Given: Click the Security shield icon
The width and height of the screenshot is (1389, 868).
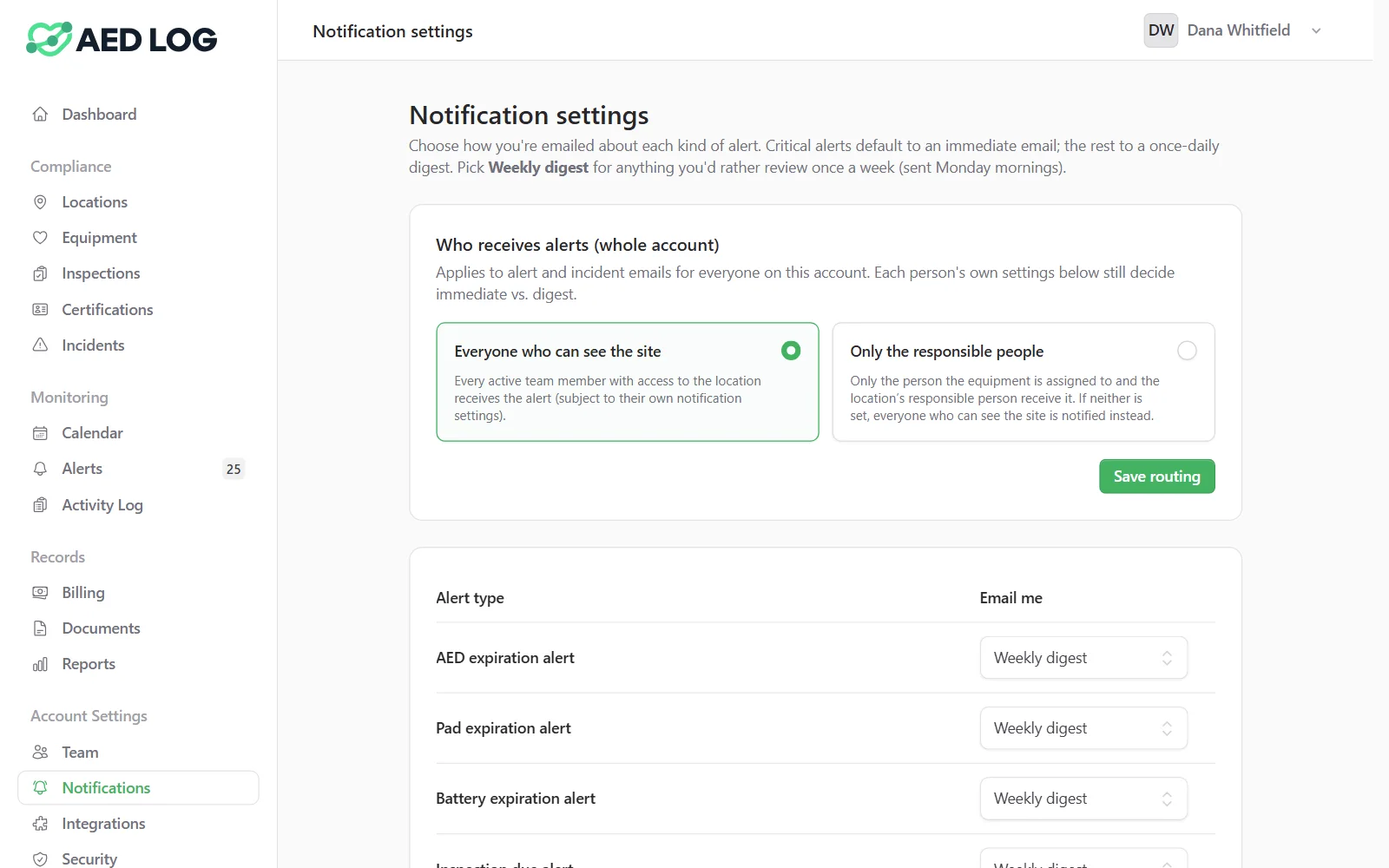Looking at the screenshot, I should click(x=40, y=859).
